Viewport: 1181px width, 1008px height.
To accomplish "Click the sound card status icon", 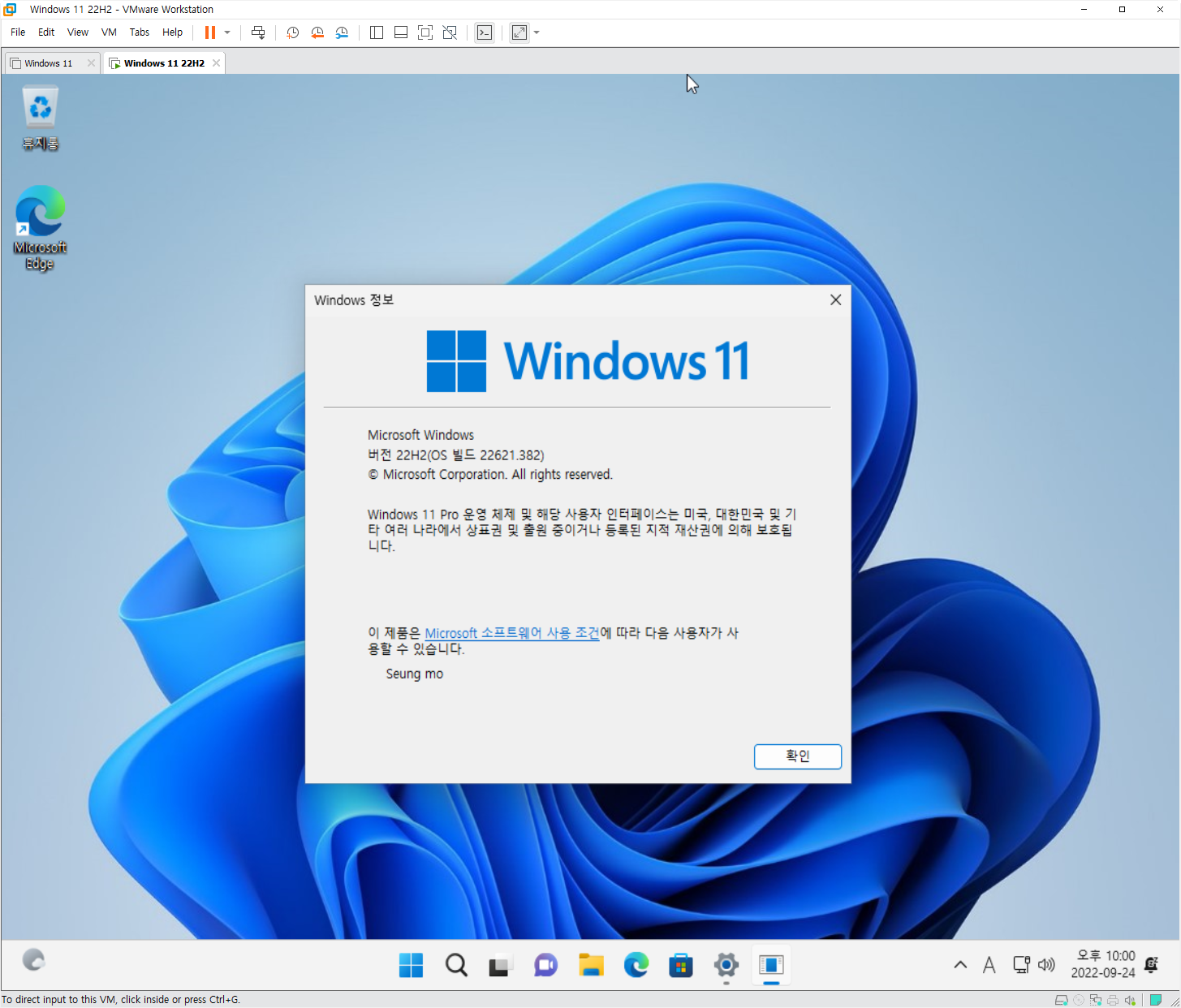I will point(1130,1000).
